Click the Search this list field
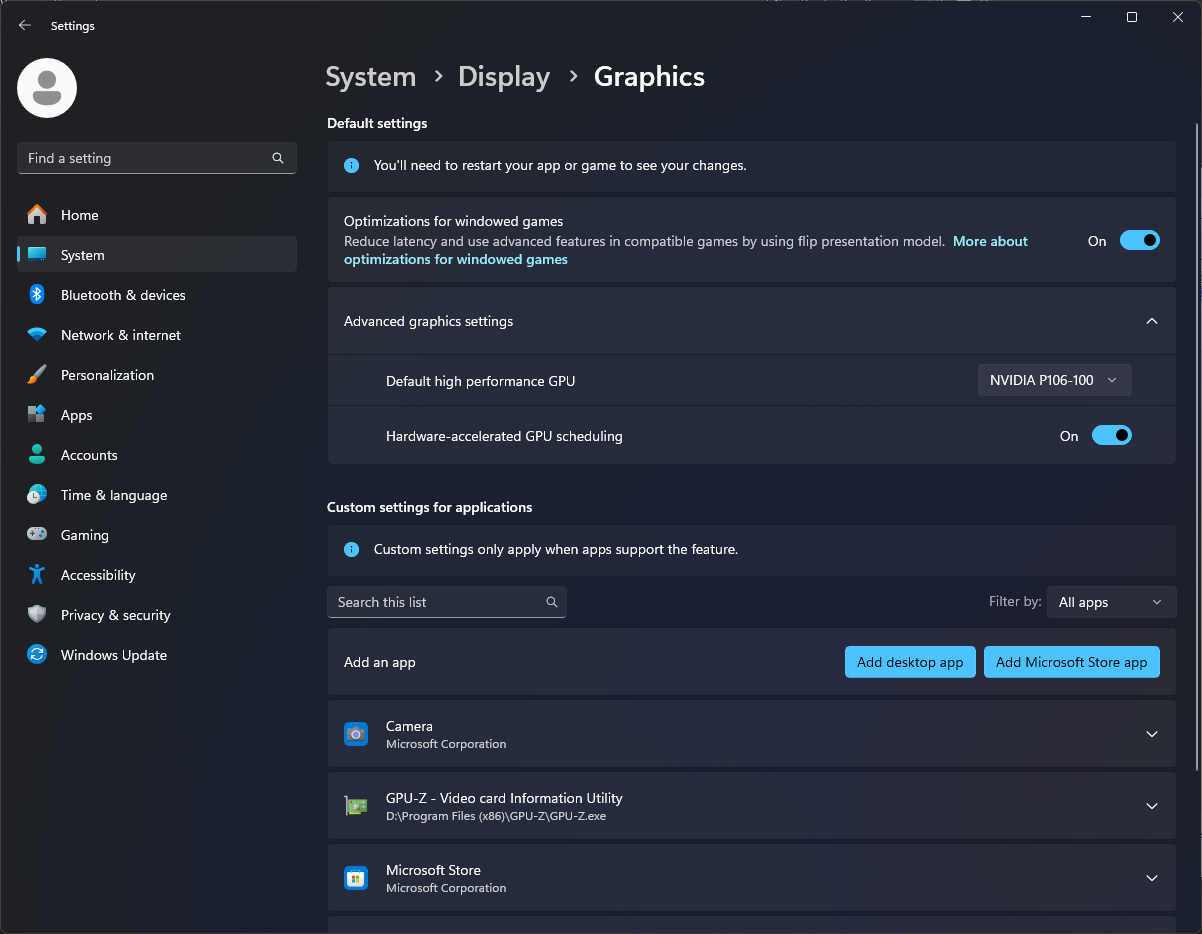 tap(437, 602)
